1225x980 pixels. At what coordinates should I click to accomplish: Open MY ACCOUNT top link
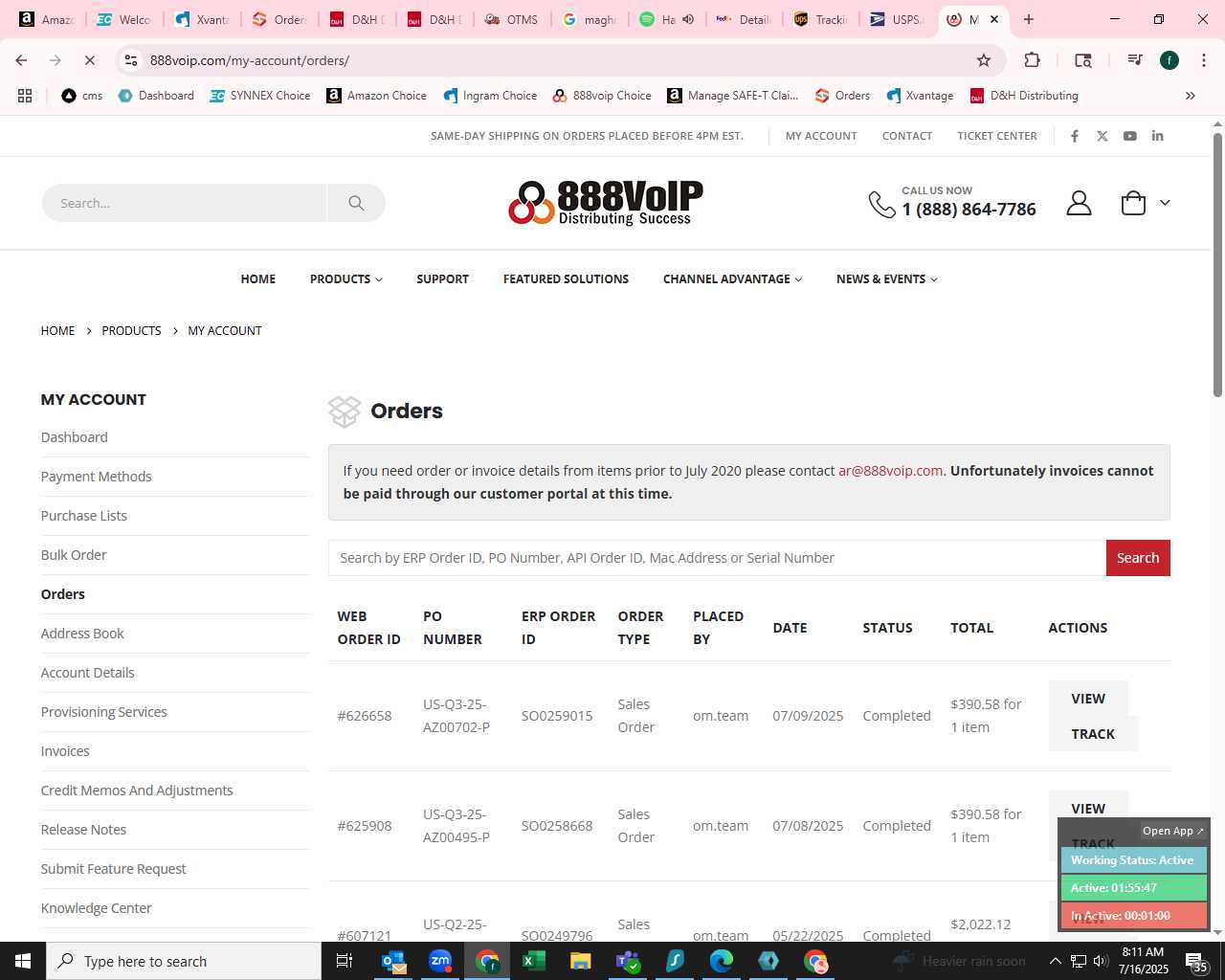(x=821, y=136)
